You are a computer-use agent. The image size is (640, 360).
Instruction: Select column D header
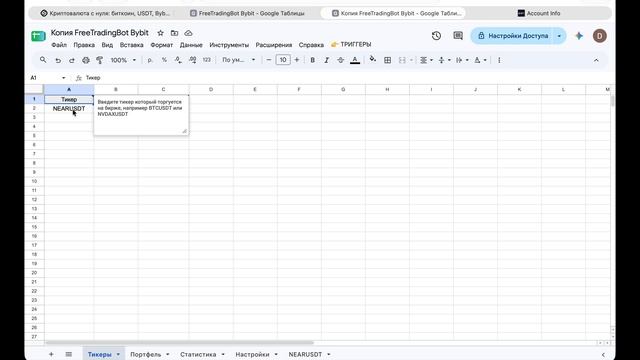[211, 89]
